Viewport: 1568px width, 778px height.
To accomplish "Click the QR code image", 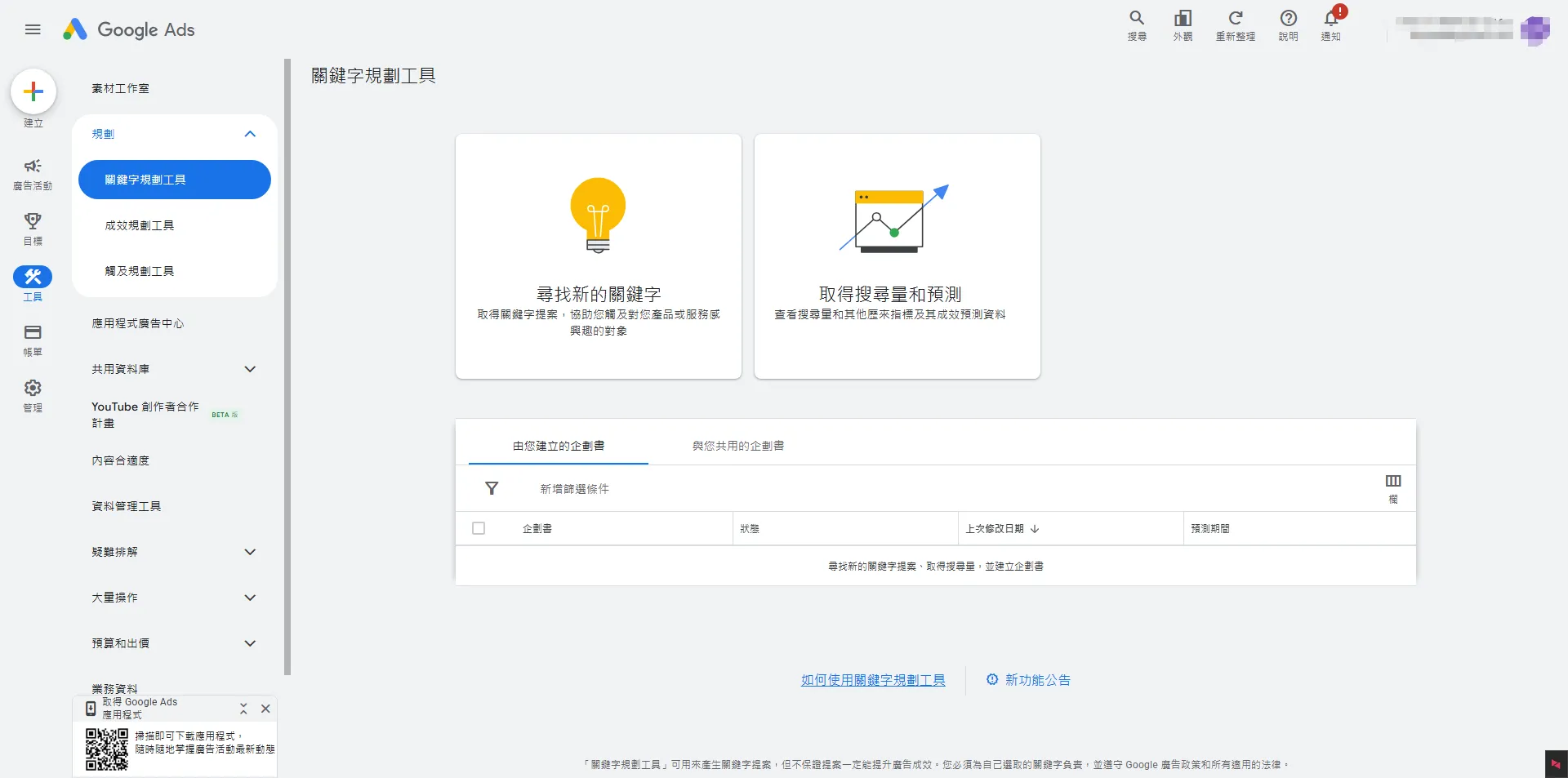I will (x=107, y=749).
